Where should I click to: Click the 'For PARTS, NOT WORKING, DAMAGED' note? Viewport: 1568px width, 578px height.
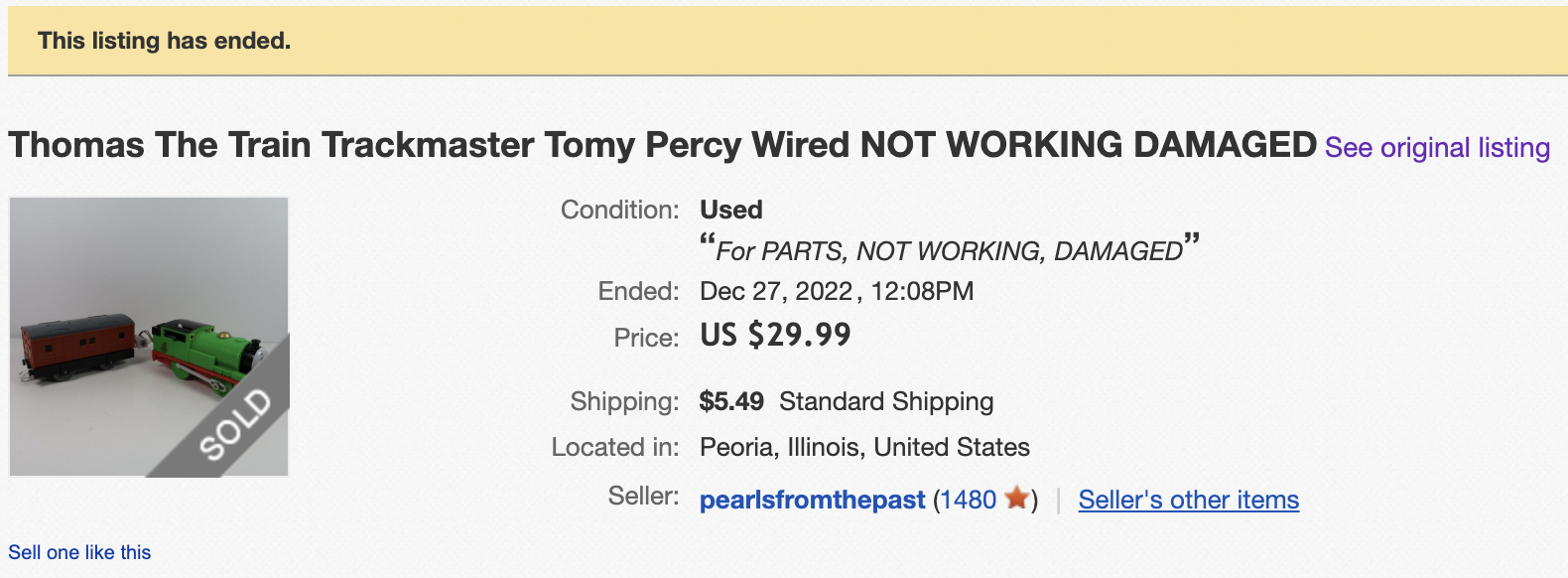[x=949, y=250]
